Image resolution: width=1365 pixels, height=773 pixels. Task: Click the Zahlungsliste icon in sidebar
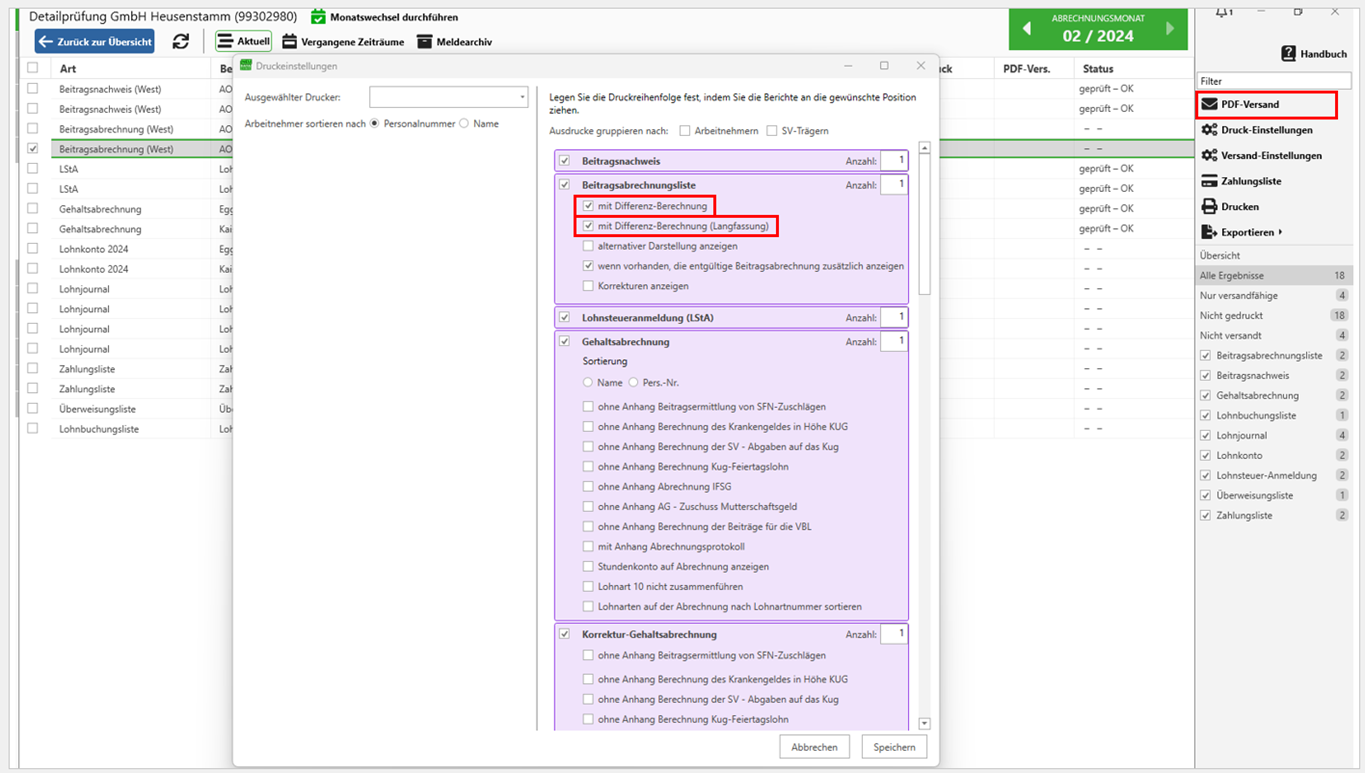point(1210,181)
